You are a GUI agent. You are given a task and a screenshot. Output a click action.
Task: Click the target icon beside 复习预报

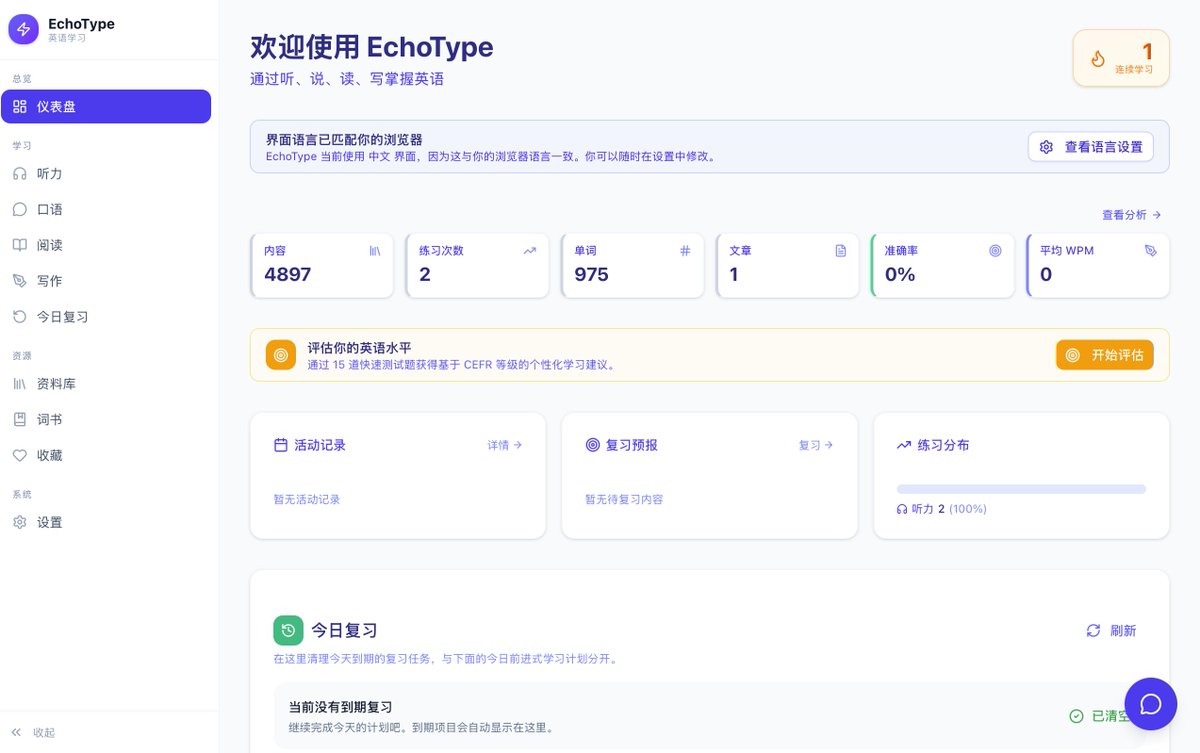pos(593,445)
